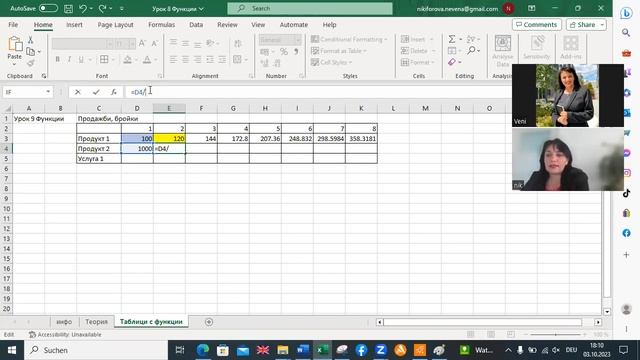Select cell containing Продукт 2
Screen dimensions: 640x360
click(x=99, y=149)
